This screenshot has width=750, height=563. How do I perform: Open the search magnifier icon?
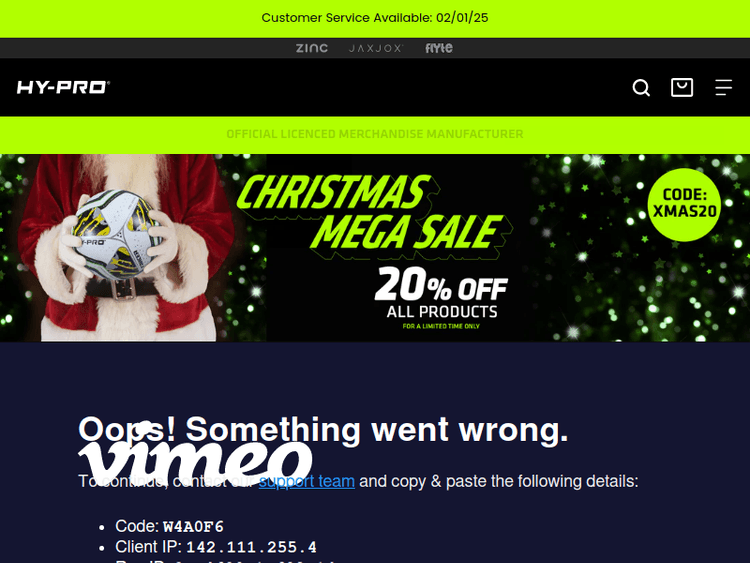tap(641, 88)
